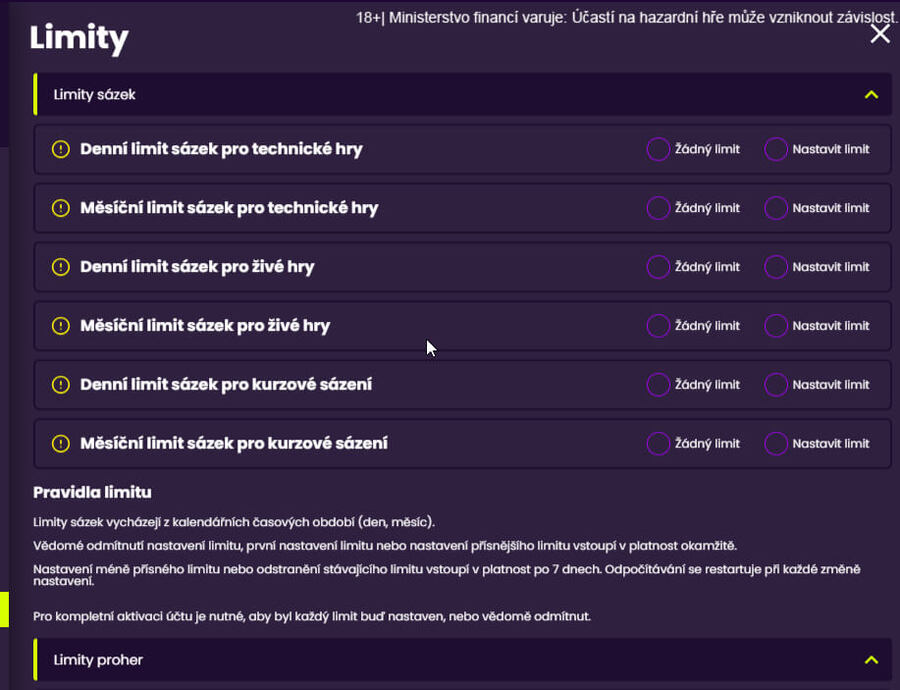Click the Limity proher section header
Screen dimensions: 900x690
463,660
